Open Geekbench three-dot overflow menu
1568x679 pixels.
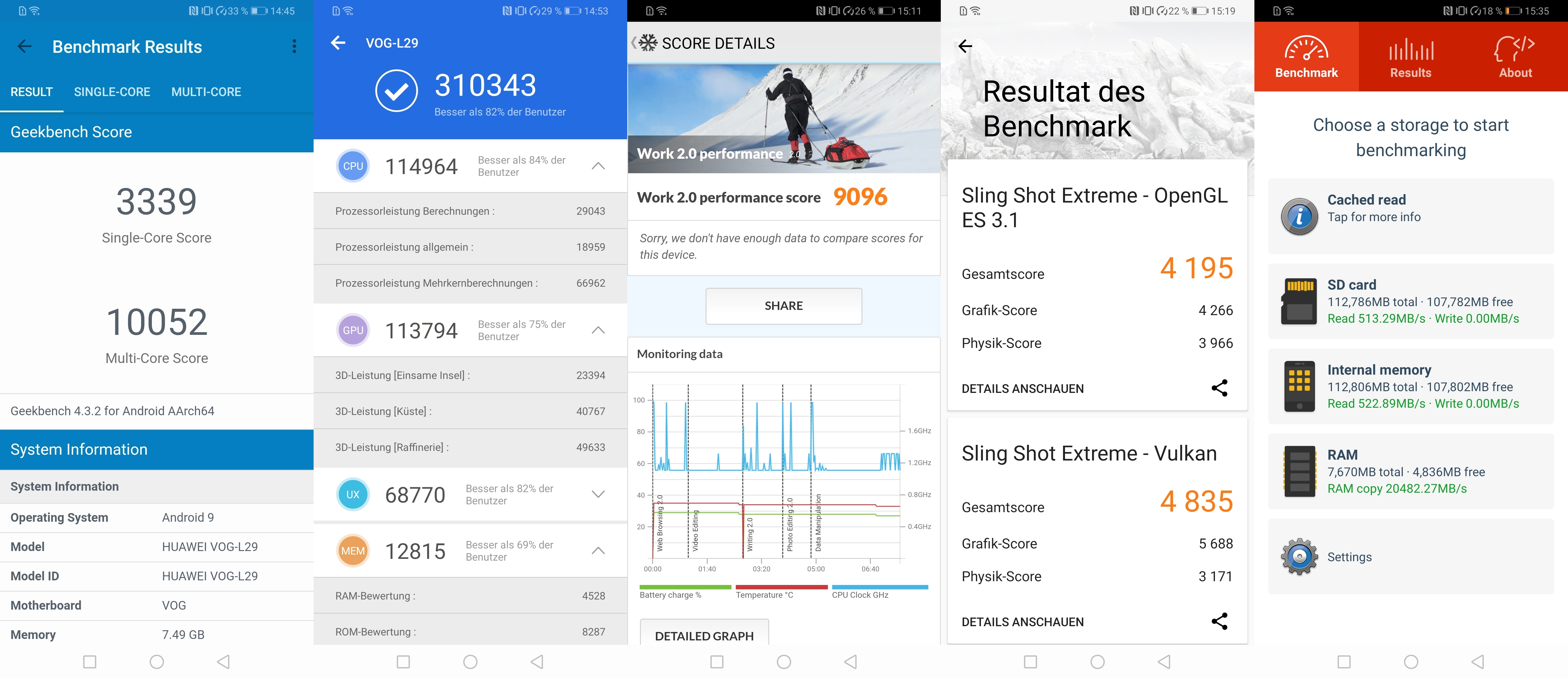[x=294, y=46]
